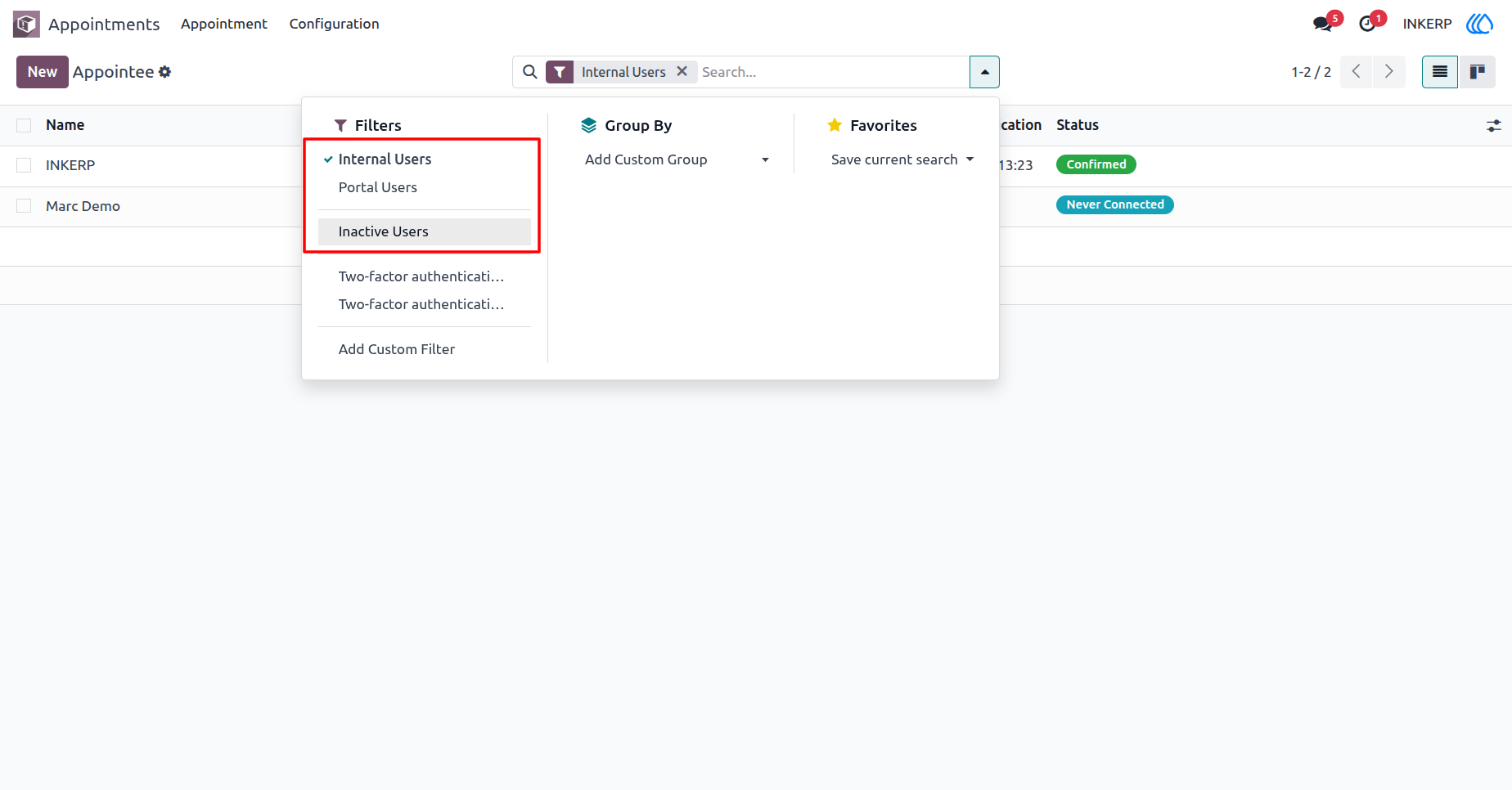1512x790 pixels.
Task: Collapse the search options dropdown toggle
Action: [x=984, y=72]
